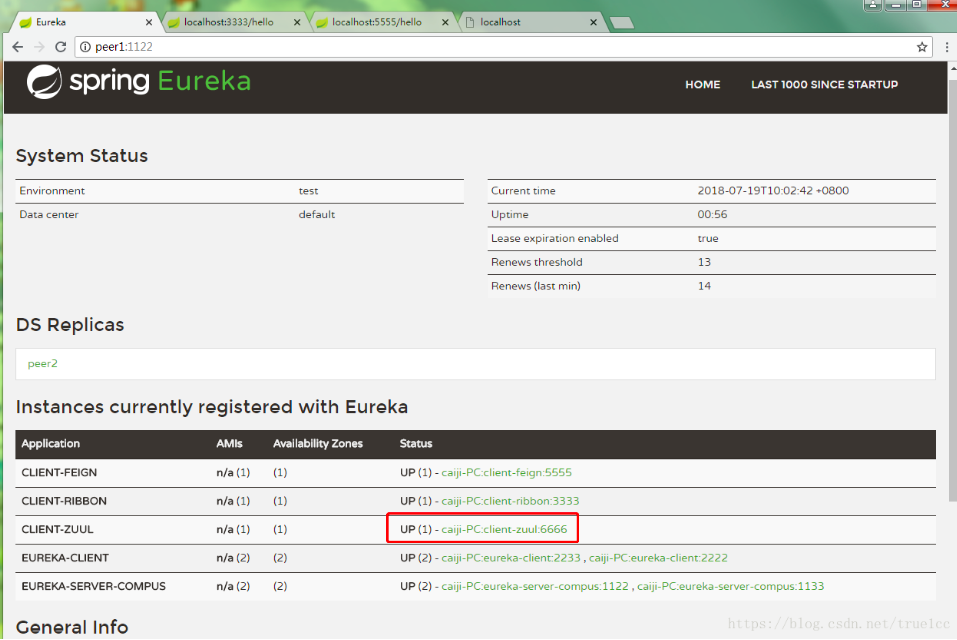The width and height of the screenshot is (957, 640).
Task: Click the Environment value test
Action: [x=308, y=190]
